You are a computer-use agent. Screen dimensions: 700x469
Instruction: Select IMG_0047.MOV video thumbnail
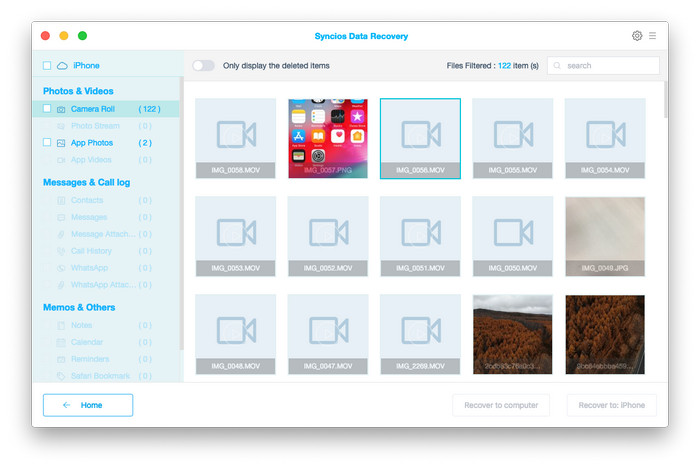pyautogui.click(x=328, y=334)
